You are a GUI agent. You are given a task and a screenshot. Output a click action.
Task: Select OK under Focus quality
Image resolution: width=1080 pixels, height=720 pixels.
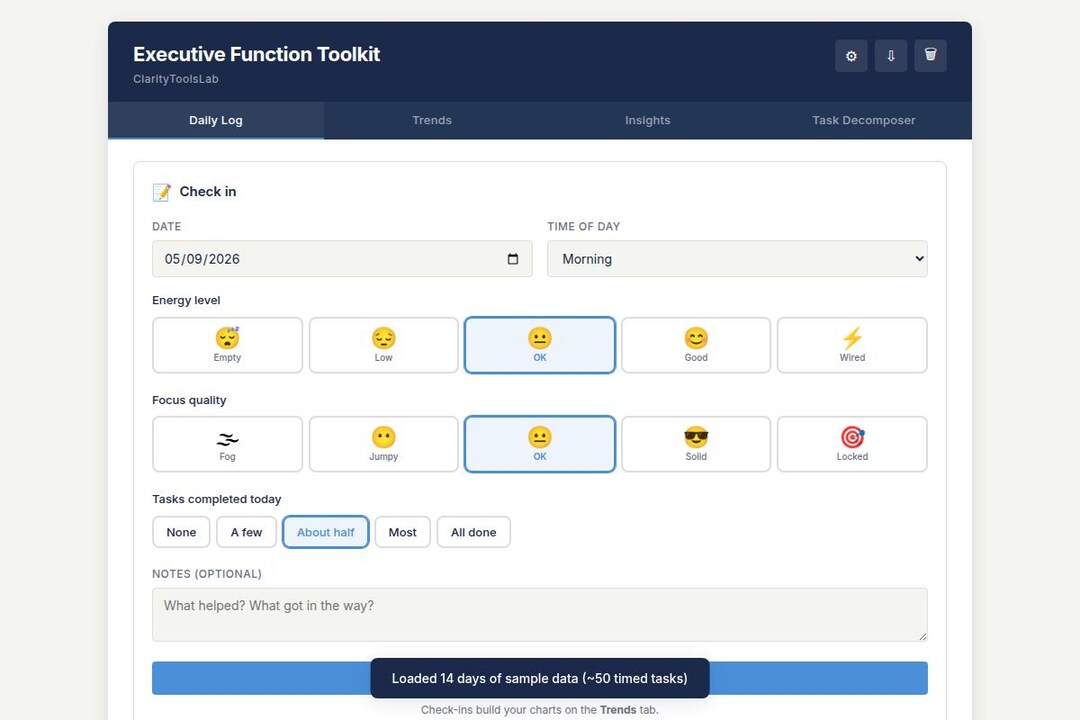click(540, 444)
